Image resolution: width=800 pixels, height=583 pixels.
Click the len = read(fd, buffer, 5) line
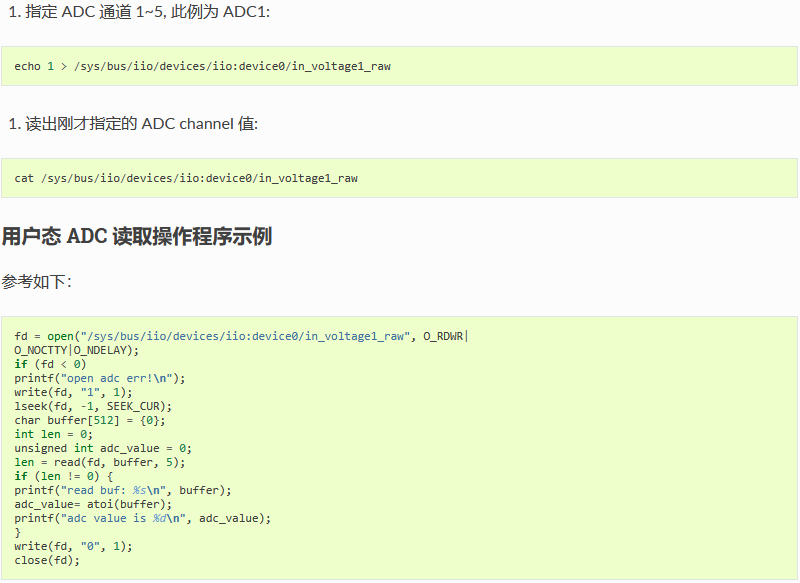click(99, 462)
